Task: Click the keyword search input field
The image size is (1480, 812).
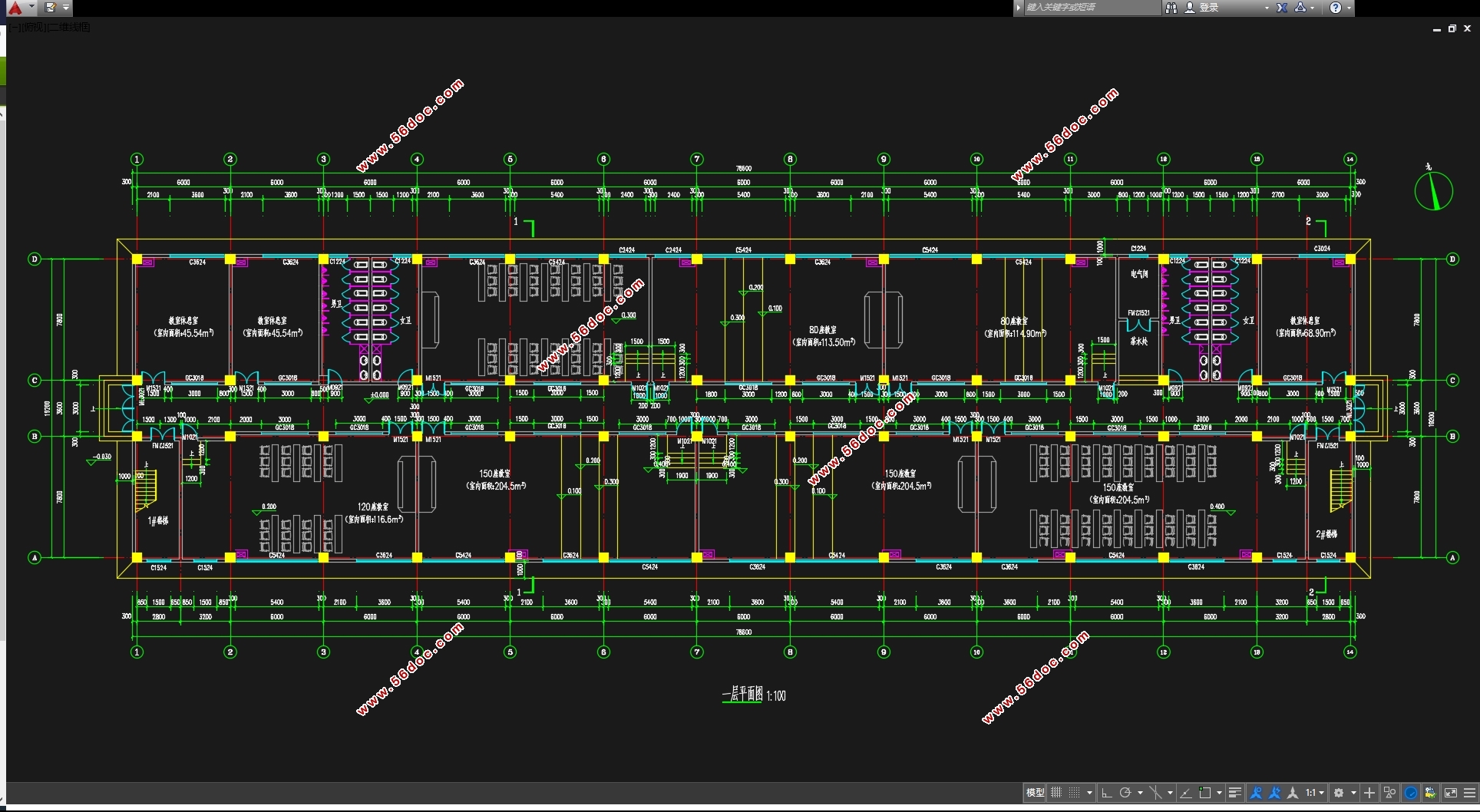Action: pos(1092,8)
